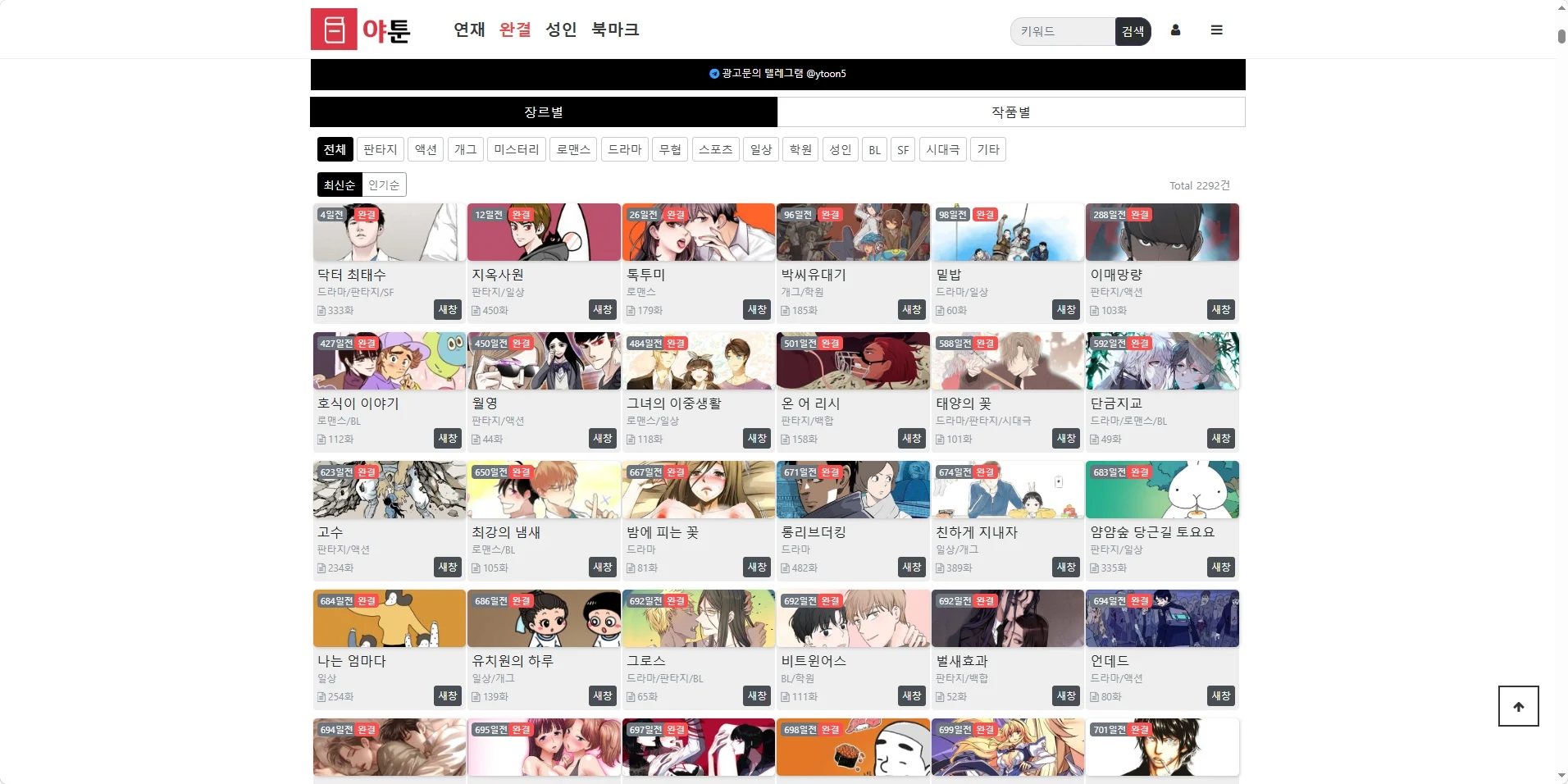Open 톡투미 in a new window (새창)
This screenshot has width=1568, height=784.
point(757,309)
